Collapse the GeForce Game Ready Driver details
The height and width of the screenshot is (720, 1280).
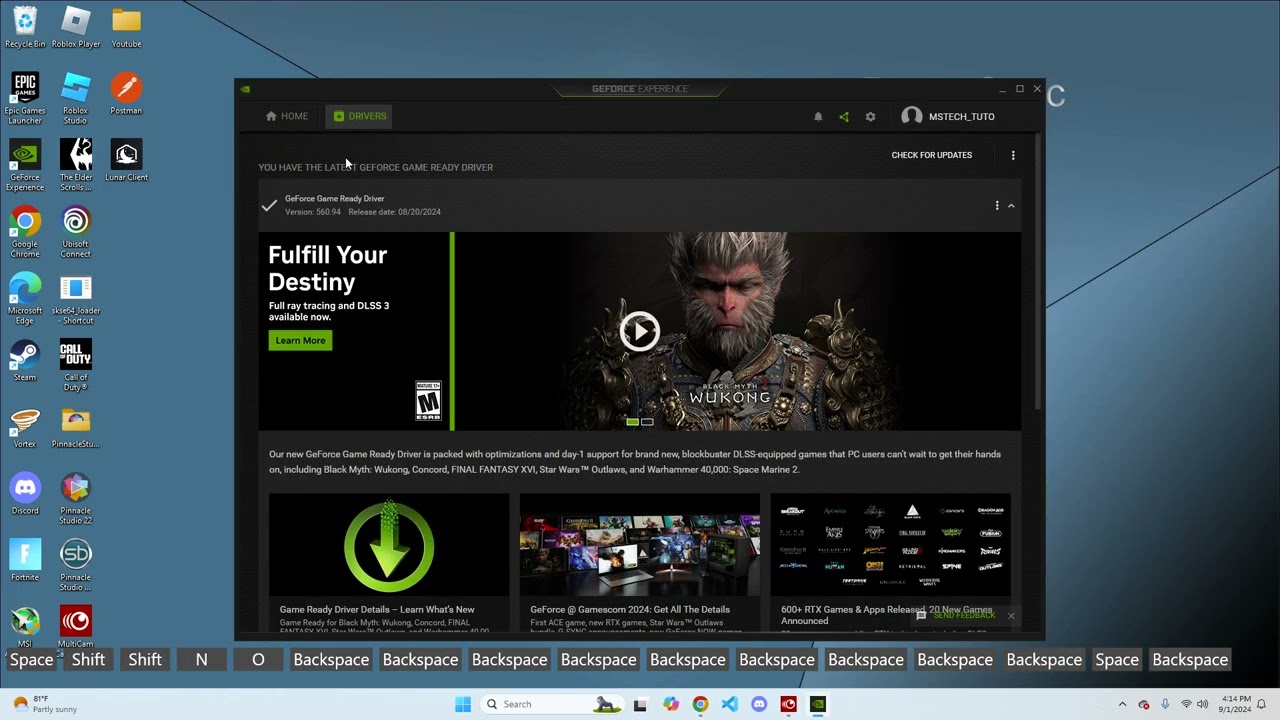(1011, 205)
